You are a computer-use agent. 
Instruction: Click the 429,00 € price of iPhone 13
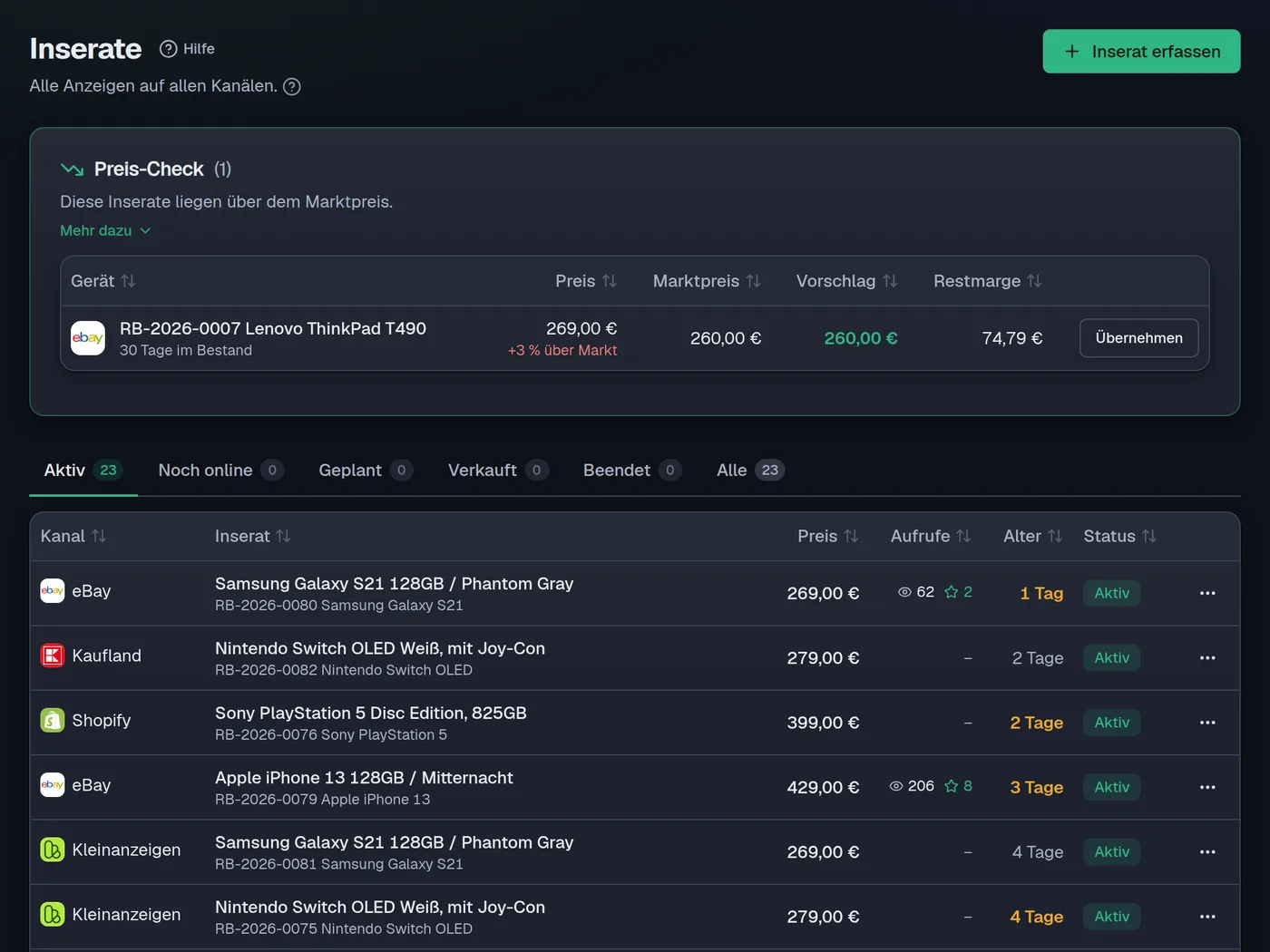click(x=823, y=788)
